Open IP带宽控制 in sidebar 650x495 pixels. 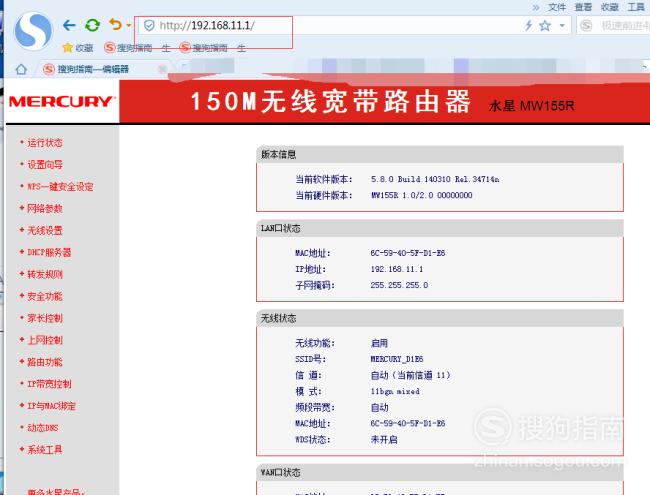click(49, 384)
